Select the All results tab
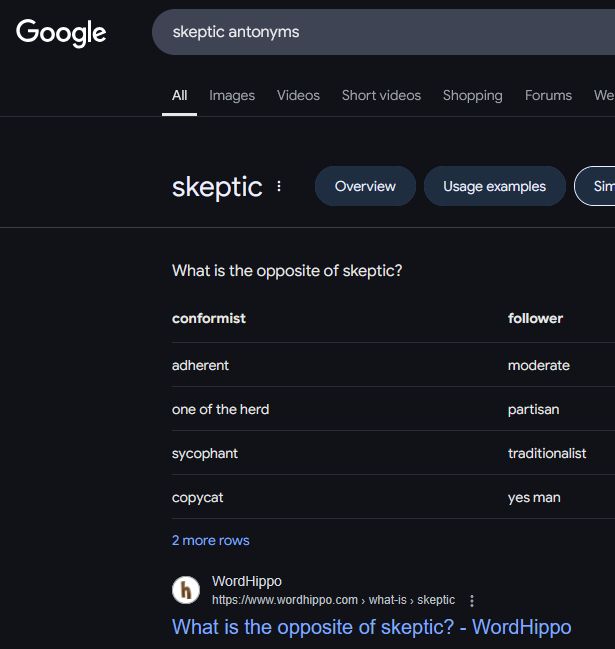615x649 pixels. coord(179,96)
